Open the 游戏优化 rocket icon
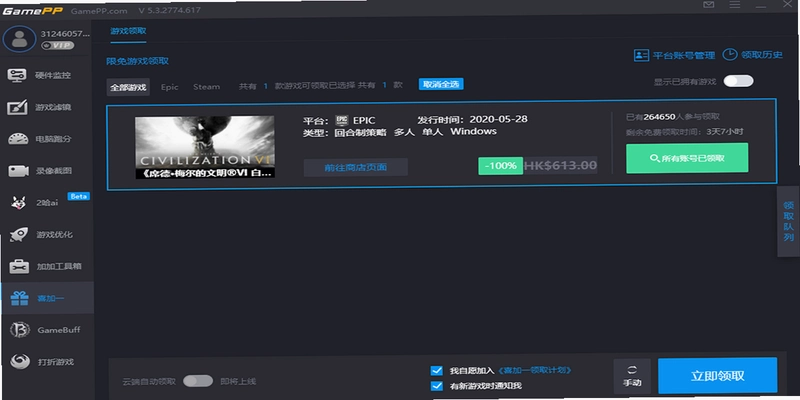 coord(19,235)
